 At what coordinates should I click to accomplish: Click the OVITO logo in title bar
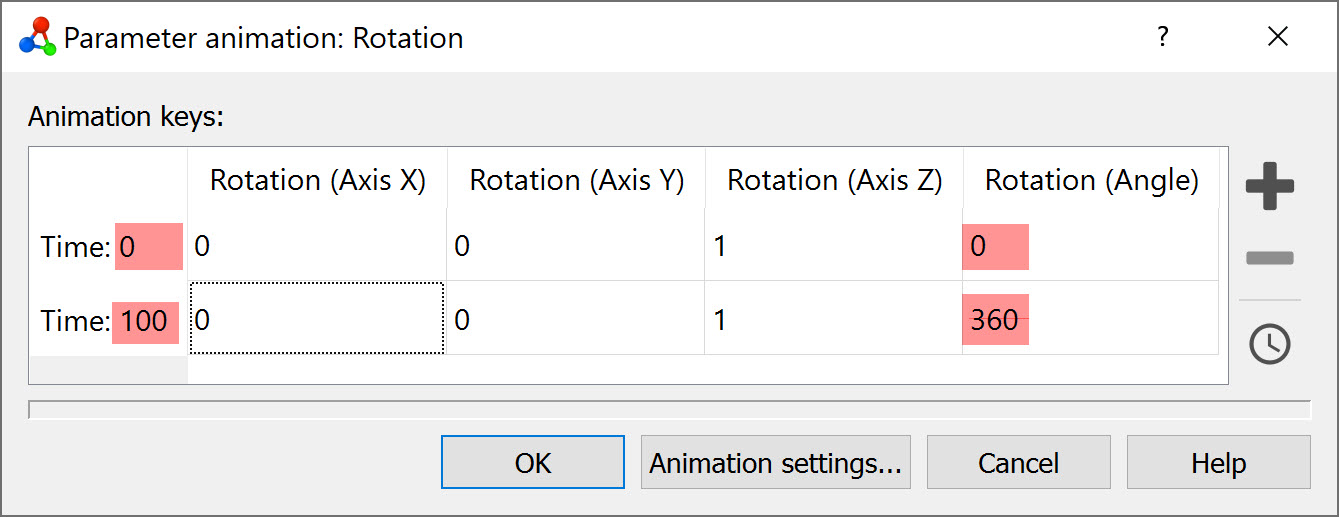[37, 38]
